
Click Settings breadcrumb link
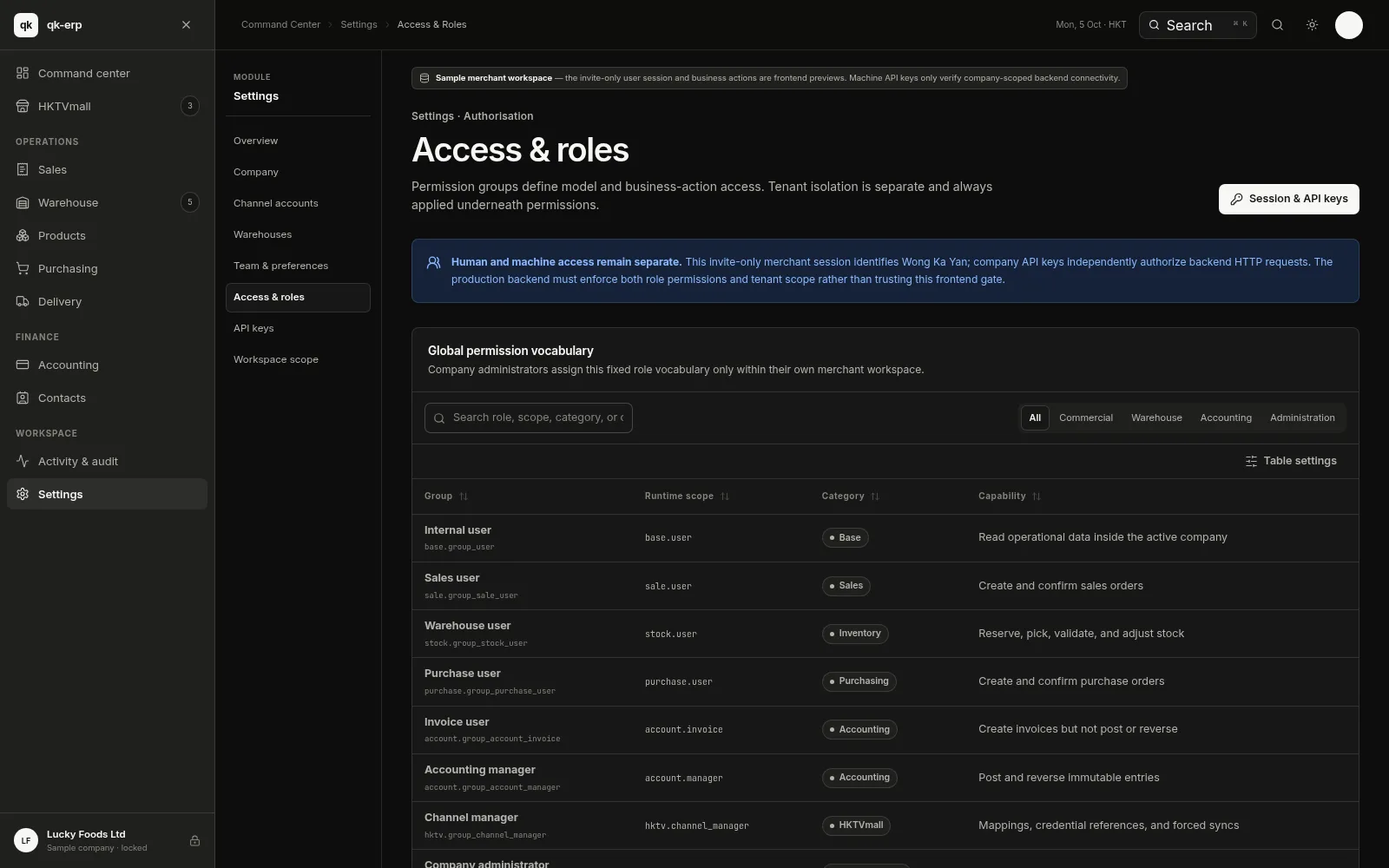point(359,24)
